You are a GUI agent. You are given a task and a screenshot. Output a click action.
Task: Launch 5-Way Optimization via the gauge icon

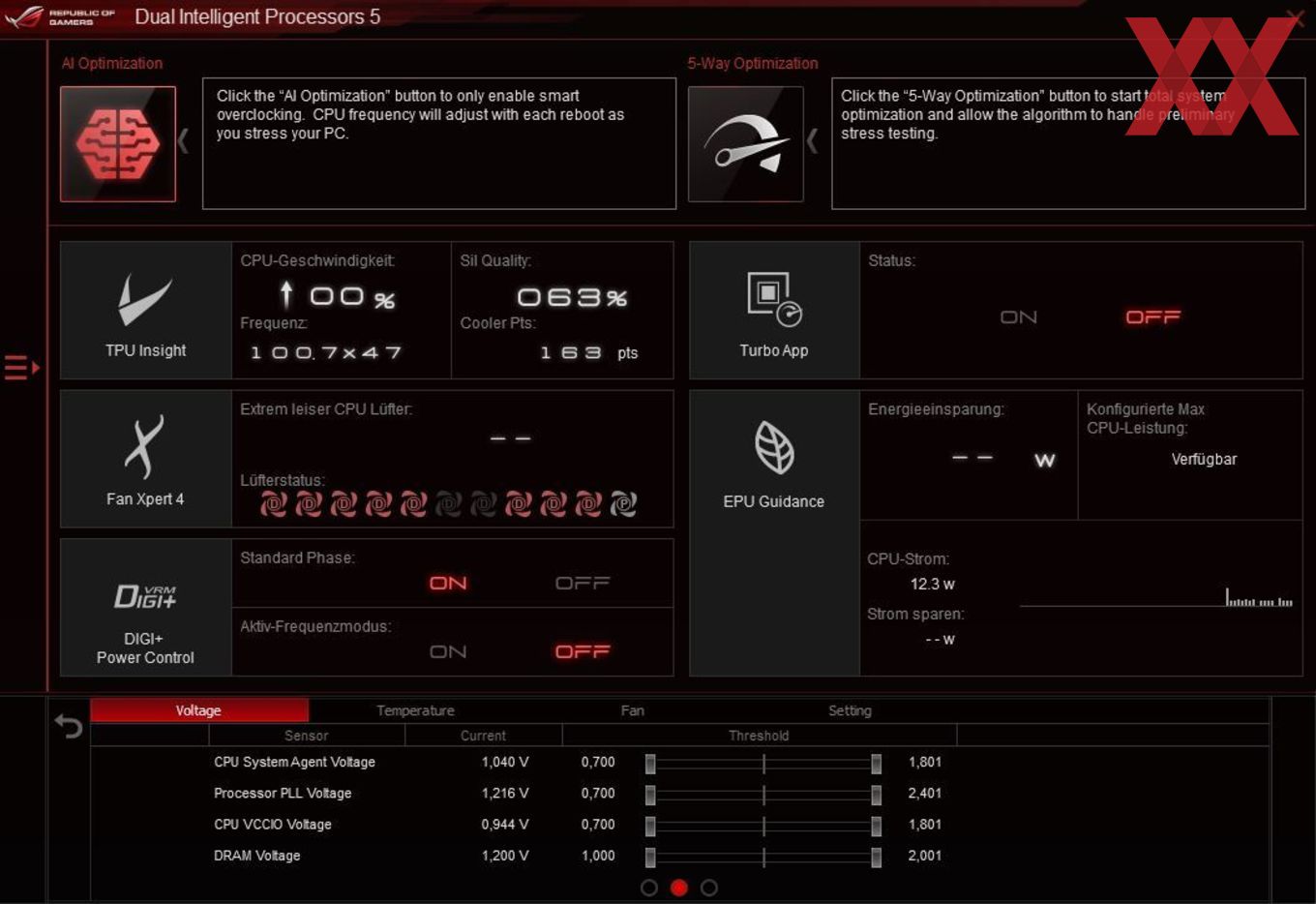(746, 144)
